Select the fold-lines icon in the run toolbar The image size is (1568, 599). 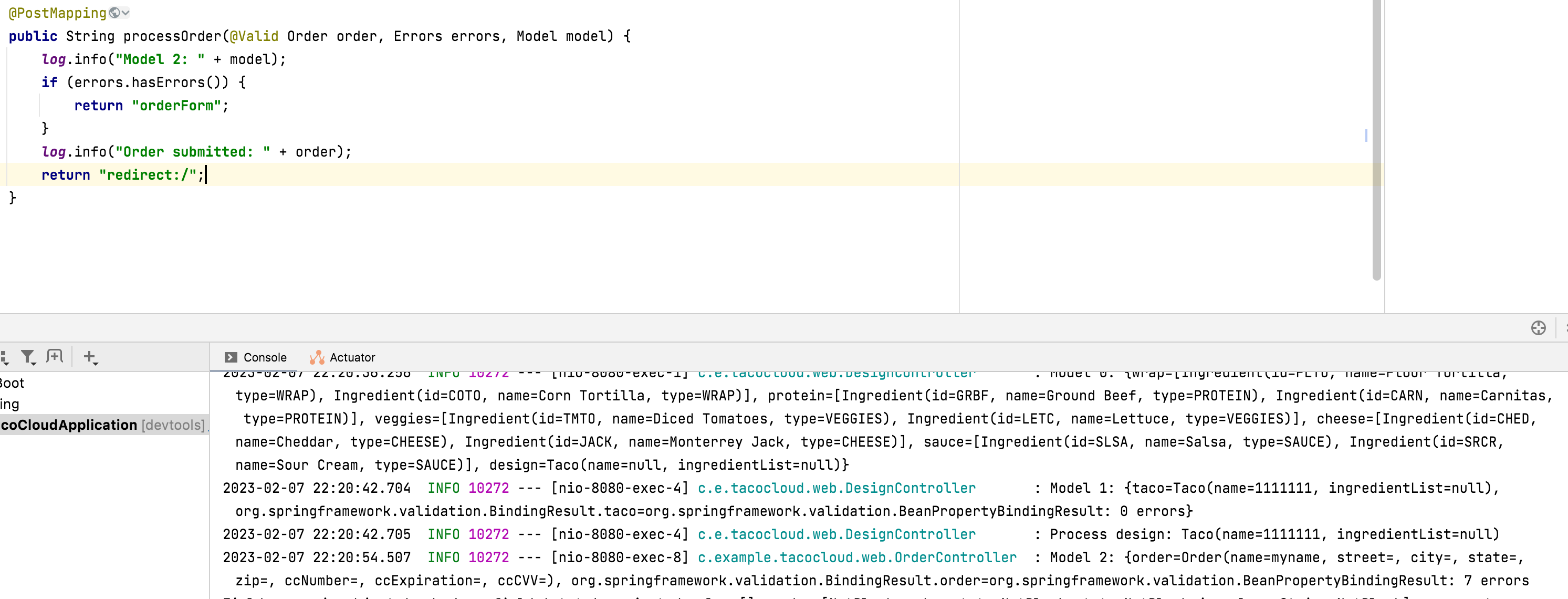pyautogui.click(x=54, y=356)
